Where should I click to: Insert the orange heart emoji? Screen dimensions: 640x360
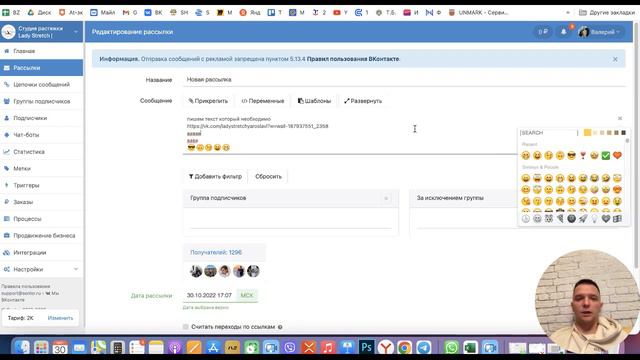617,156
